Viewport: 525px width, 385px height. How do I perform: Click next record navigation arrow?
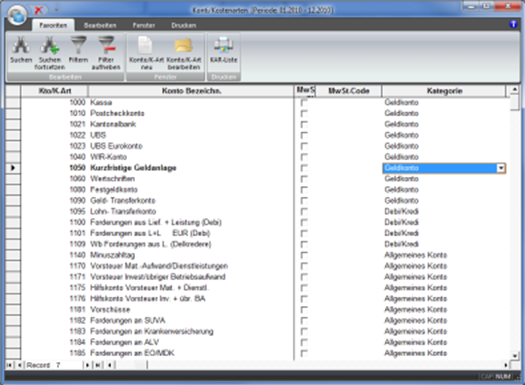click(x=87, y=365)
